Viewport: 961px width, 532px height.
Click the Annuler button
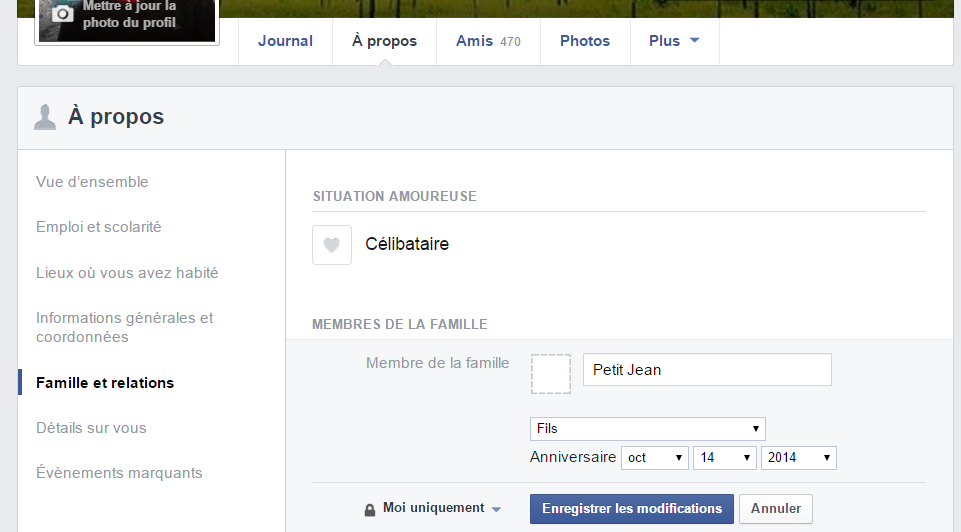tap(776, 509)
